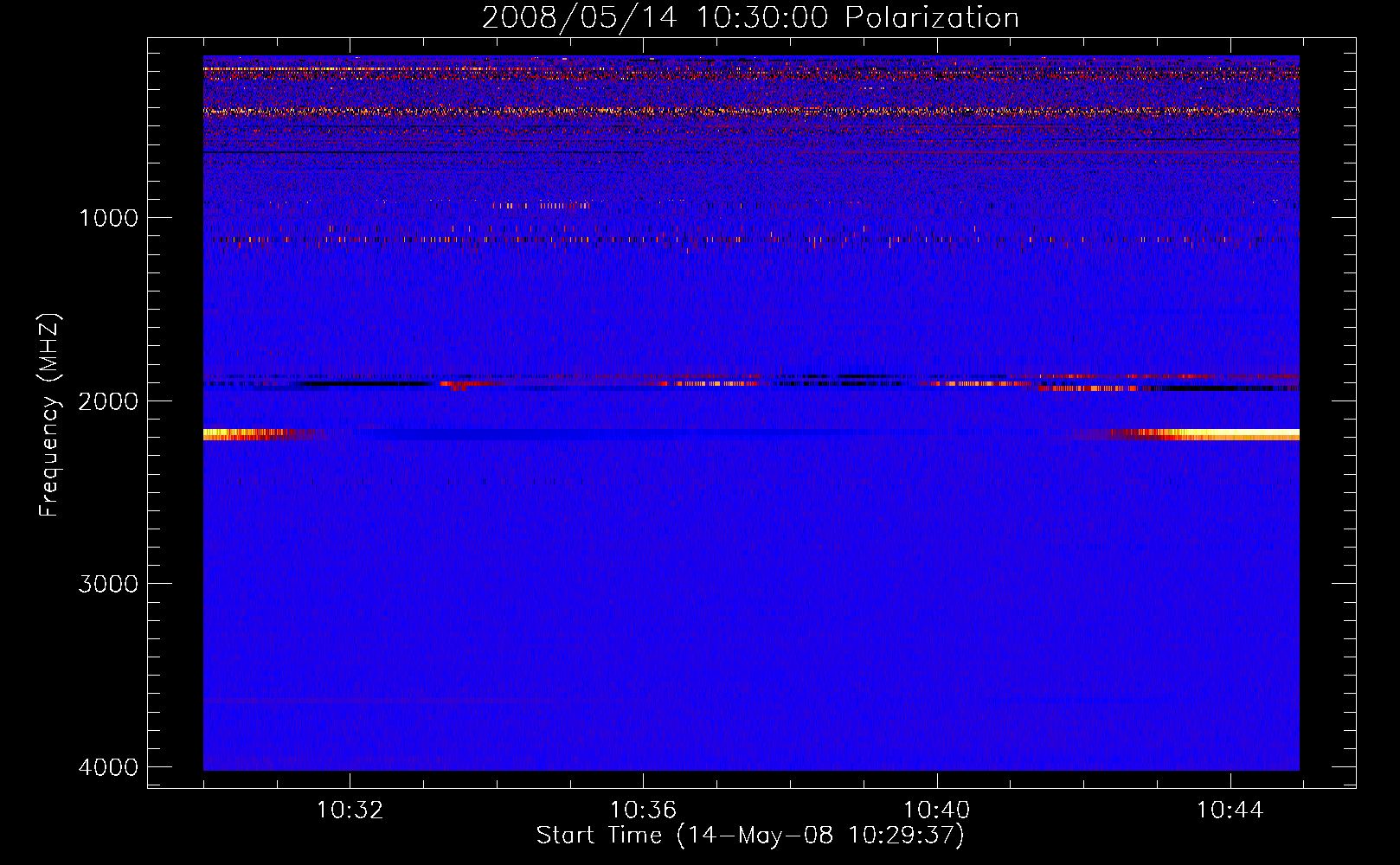The height and width of the screenshot is (865, 1400).
Task: Click the yellow burst at left start near 2200 MHz
Action: pyautogui.click(x=244, y=434)
